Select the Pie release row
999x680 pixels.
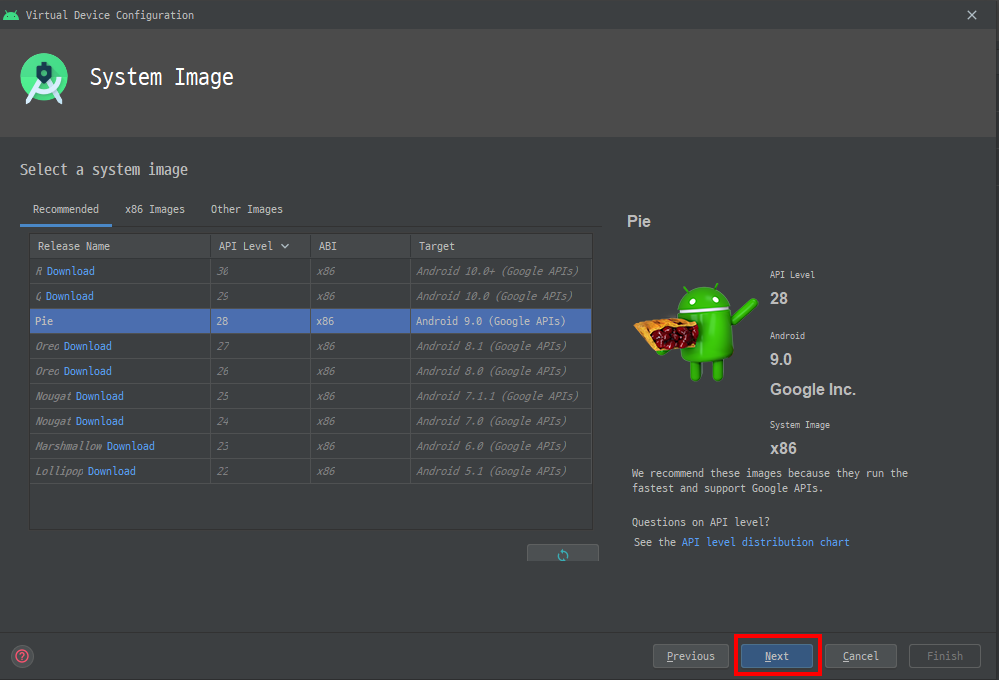pos(311,321)
